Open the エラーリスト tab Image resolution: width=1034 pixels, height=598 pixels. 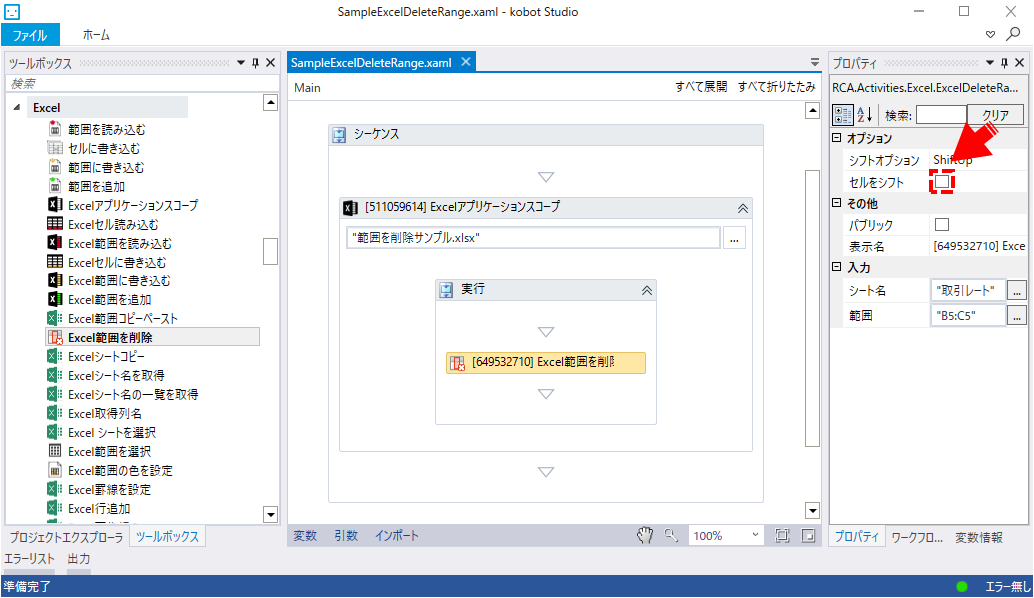click(x=30, y=558)
